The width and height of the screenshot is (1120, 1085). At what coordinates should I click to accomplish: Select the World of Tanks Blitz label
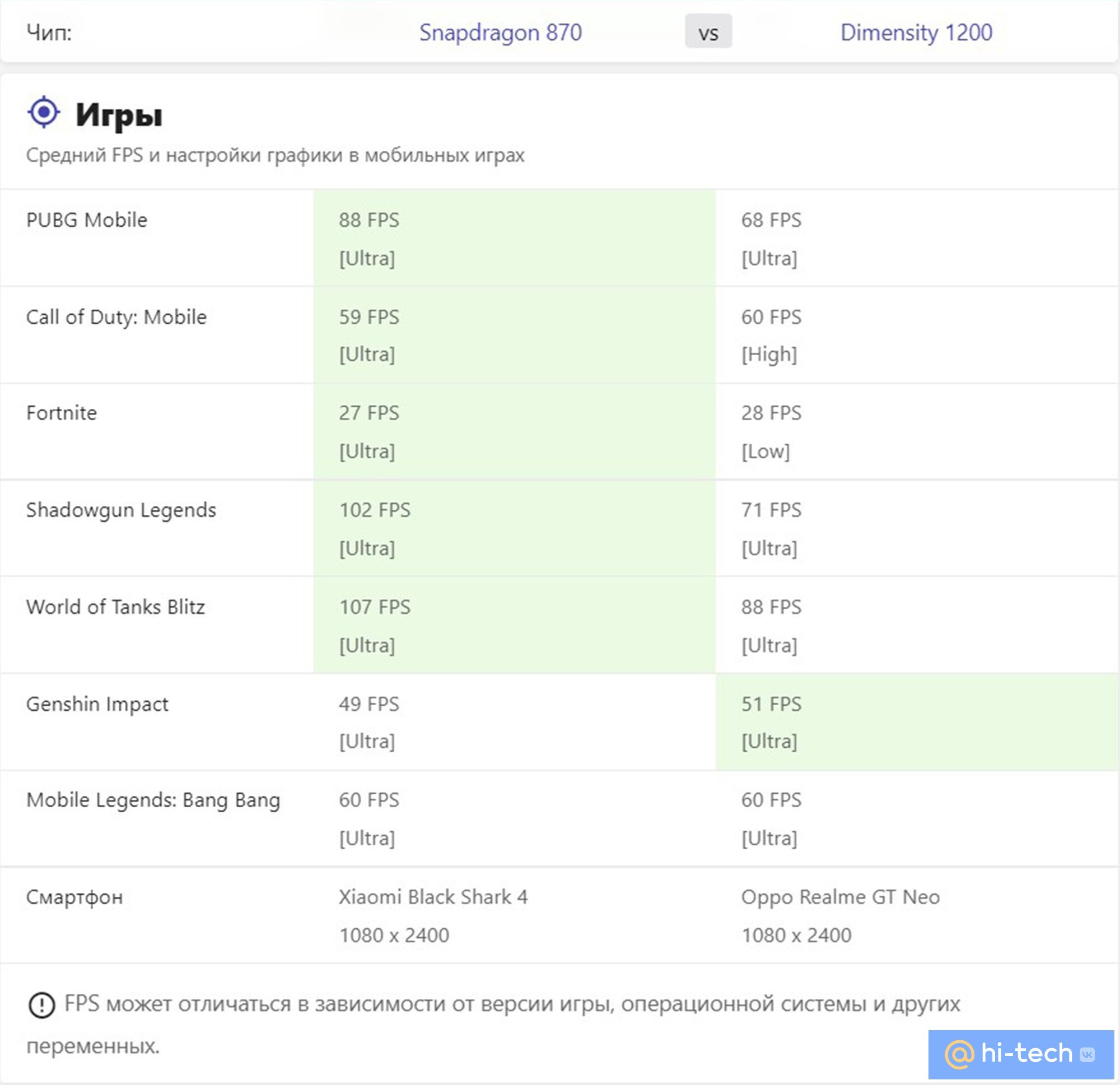pyautogui.click(x=115, y=607)
